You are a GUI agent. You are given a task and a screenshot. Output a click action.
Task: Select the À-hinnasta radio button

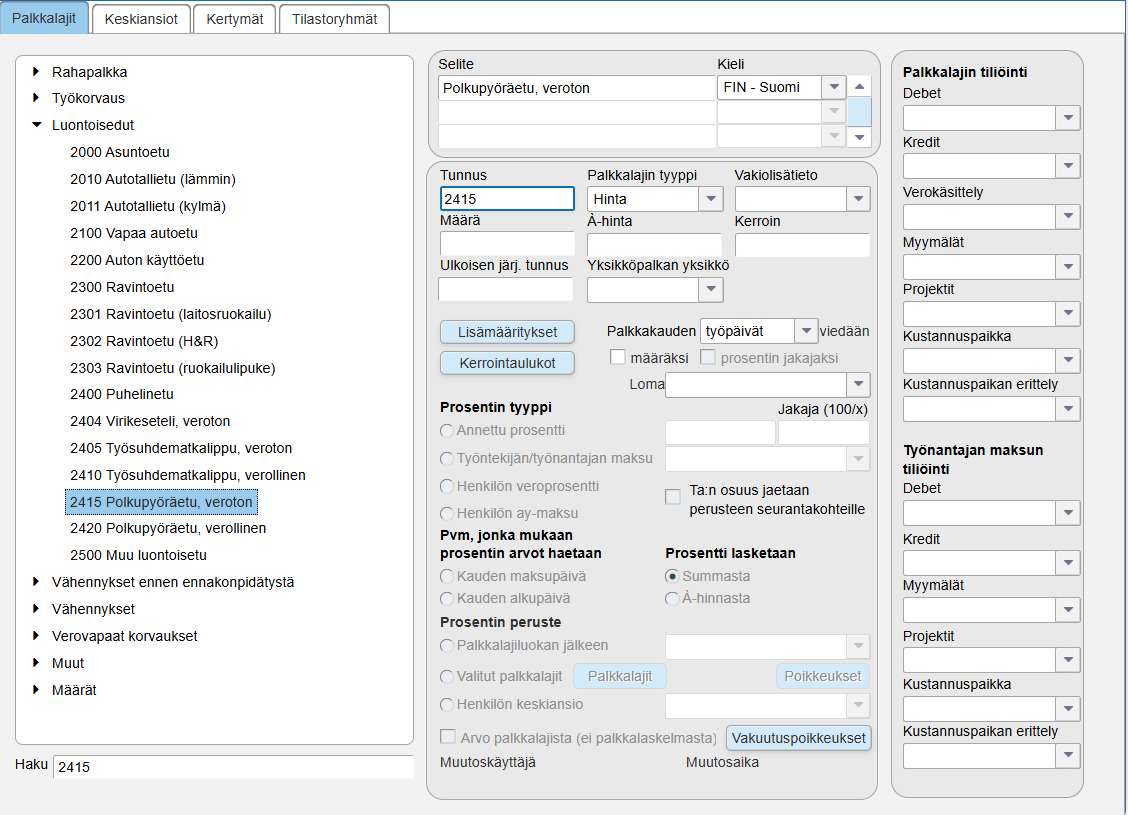pos(672,598)
